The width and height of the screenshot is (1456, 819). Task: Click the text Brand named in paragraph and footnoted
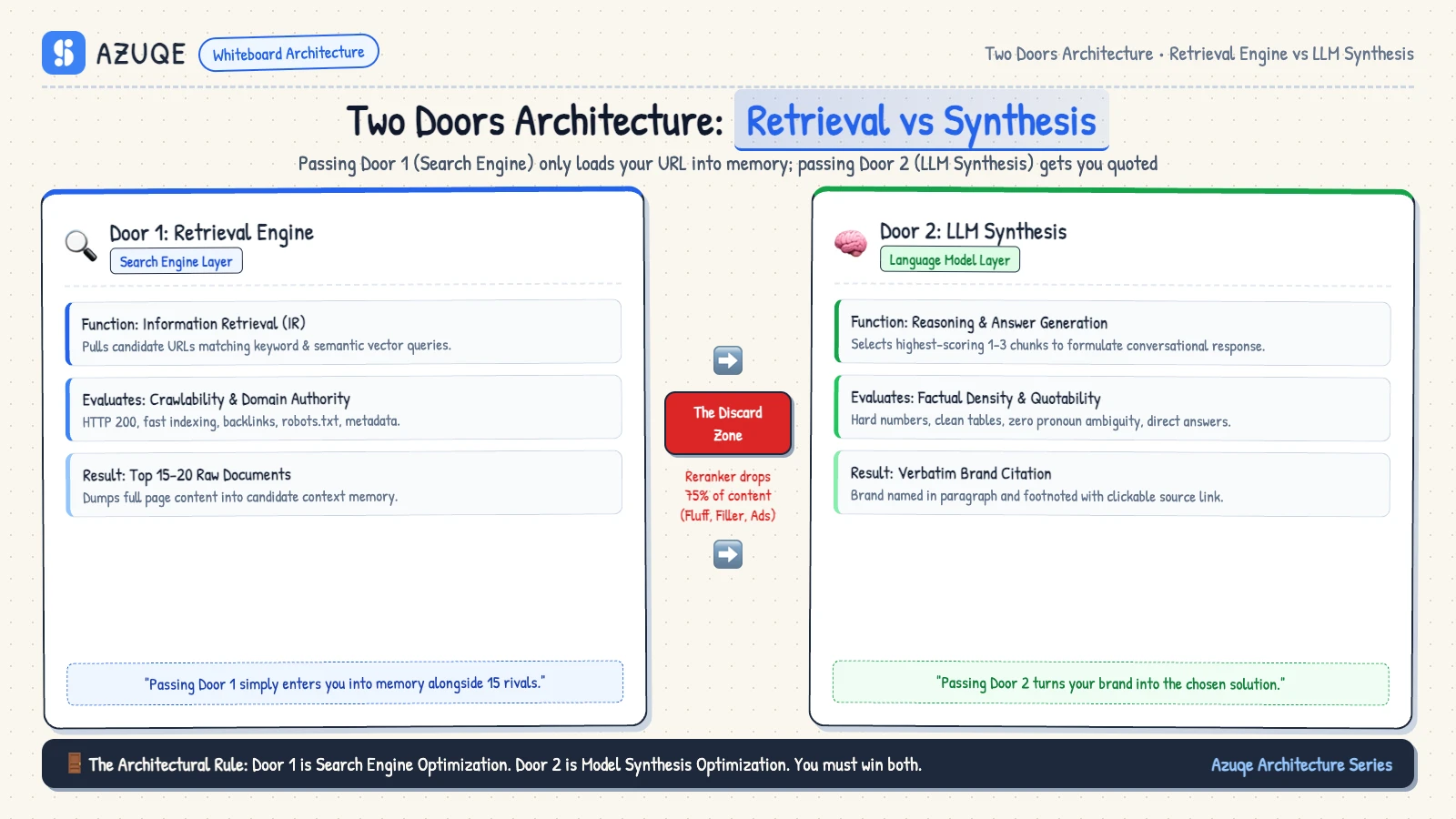[1036, 496]
